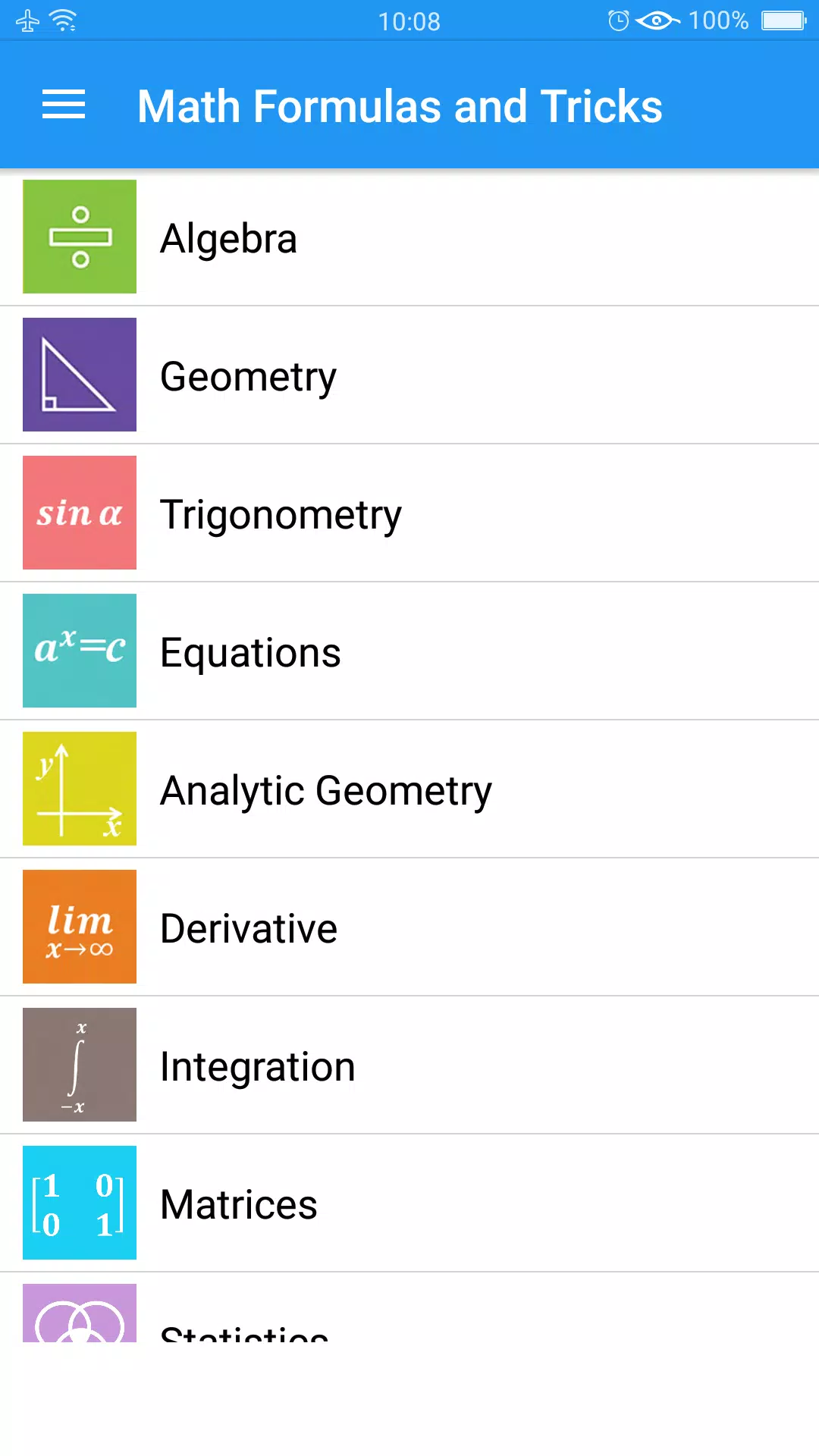This screenshot has height=1456, width=819.
Task: Go to Analytic Geometry section
Action: 409,789
